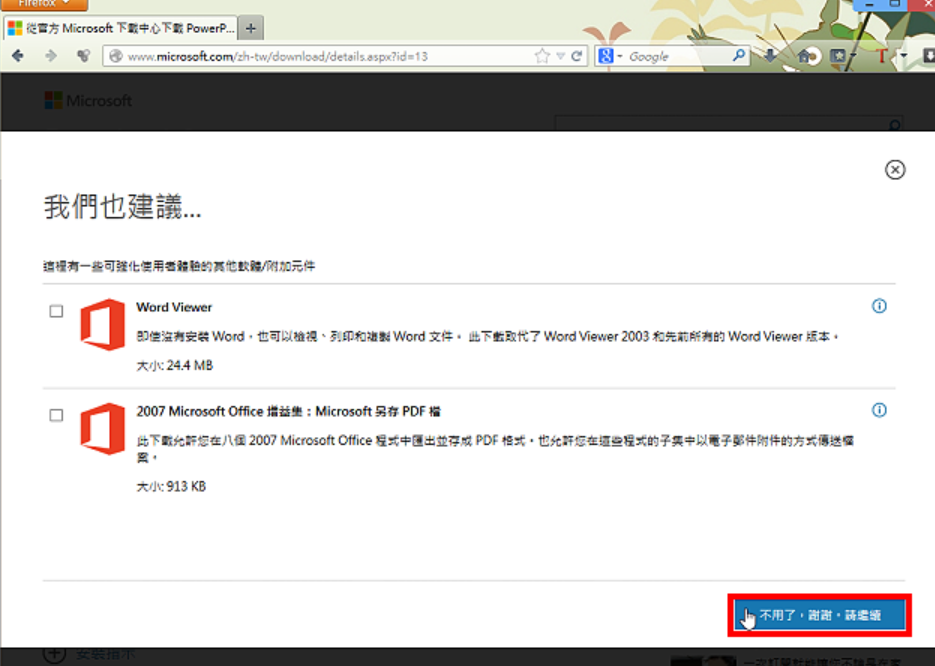Reload the page with the refresh icon

click(x=576, y=56)
